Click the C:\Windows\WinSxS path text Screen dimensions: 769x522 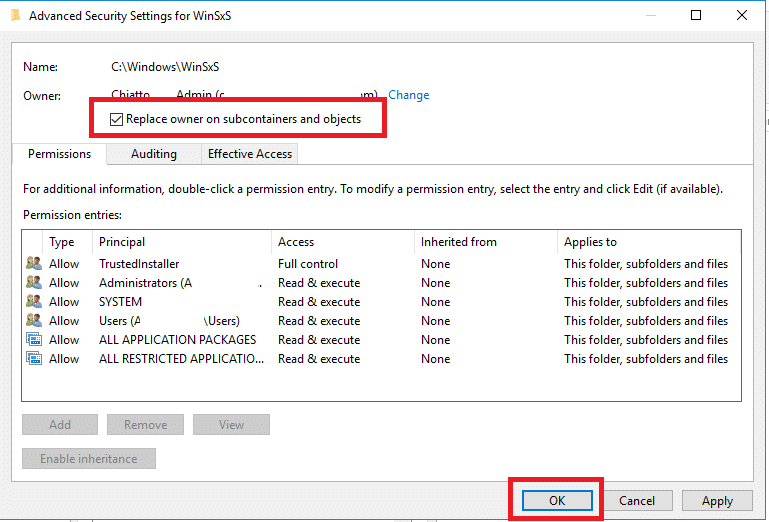[x=165, y=67]
